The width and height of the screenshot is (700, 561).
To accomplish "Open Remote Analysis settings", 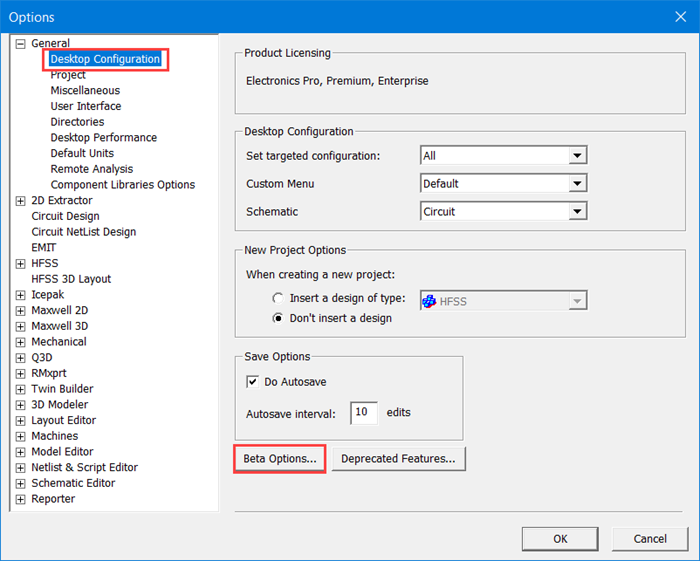I will point(92,169).
